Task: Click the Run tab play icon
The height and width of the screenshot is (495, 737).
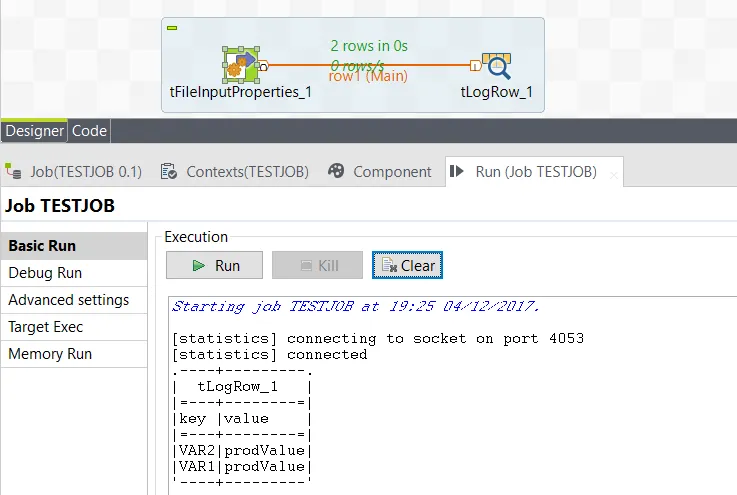Action: coord(456,171)
